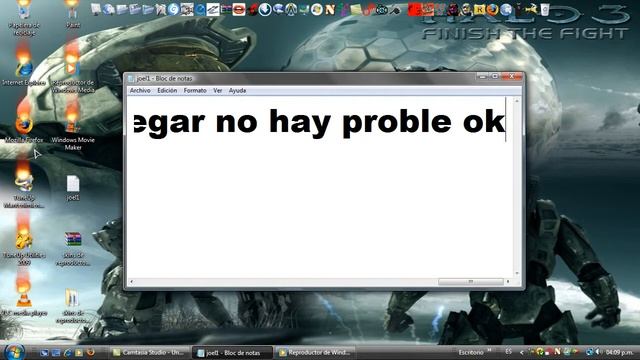The image size is (640, 360).
Task: Click the Internet Explorer quick launch icon
Action: point(68,352)
